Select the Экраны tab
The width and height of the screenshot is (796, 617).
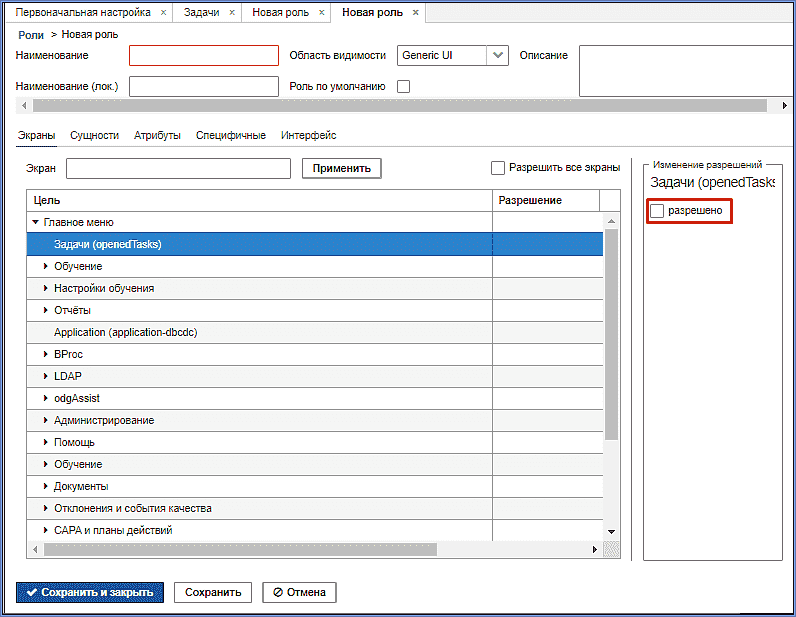[37, 136]
